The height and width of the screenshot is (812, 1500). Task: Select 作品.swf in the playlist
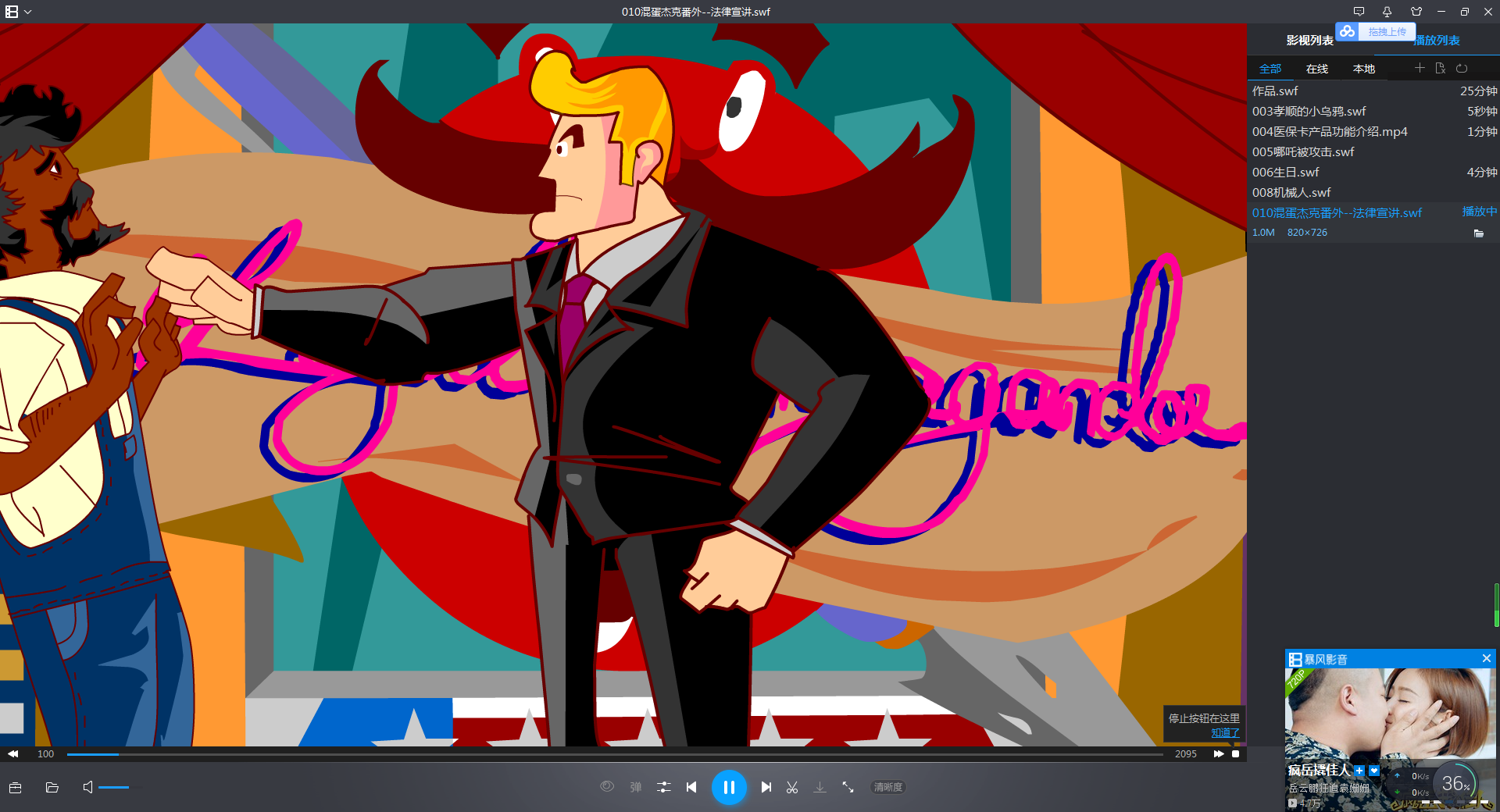pyautogui.click(x=1373, y=91)
